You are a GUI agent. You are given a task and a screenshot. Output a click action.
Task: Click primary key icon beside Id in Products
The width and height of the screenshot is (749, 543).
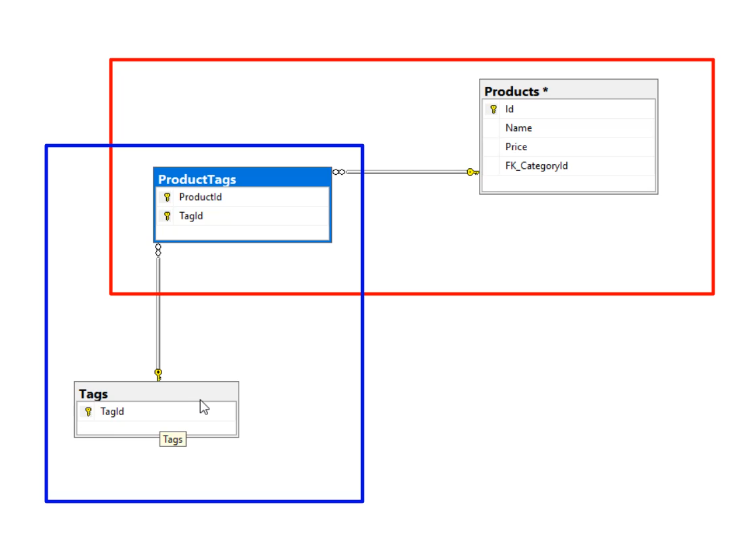tap(493, 109)
